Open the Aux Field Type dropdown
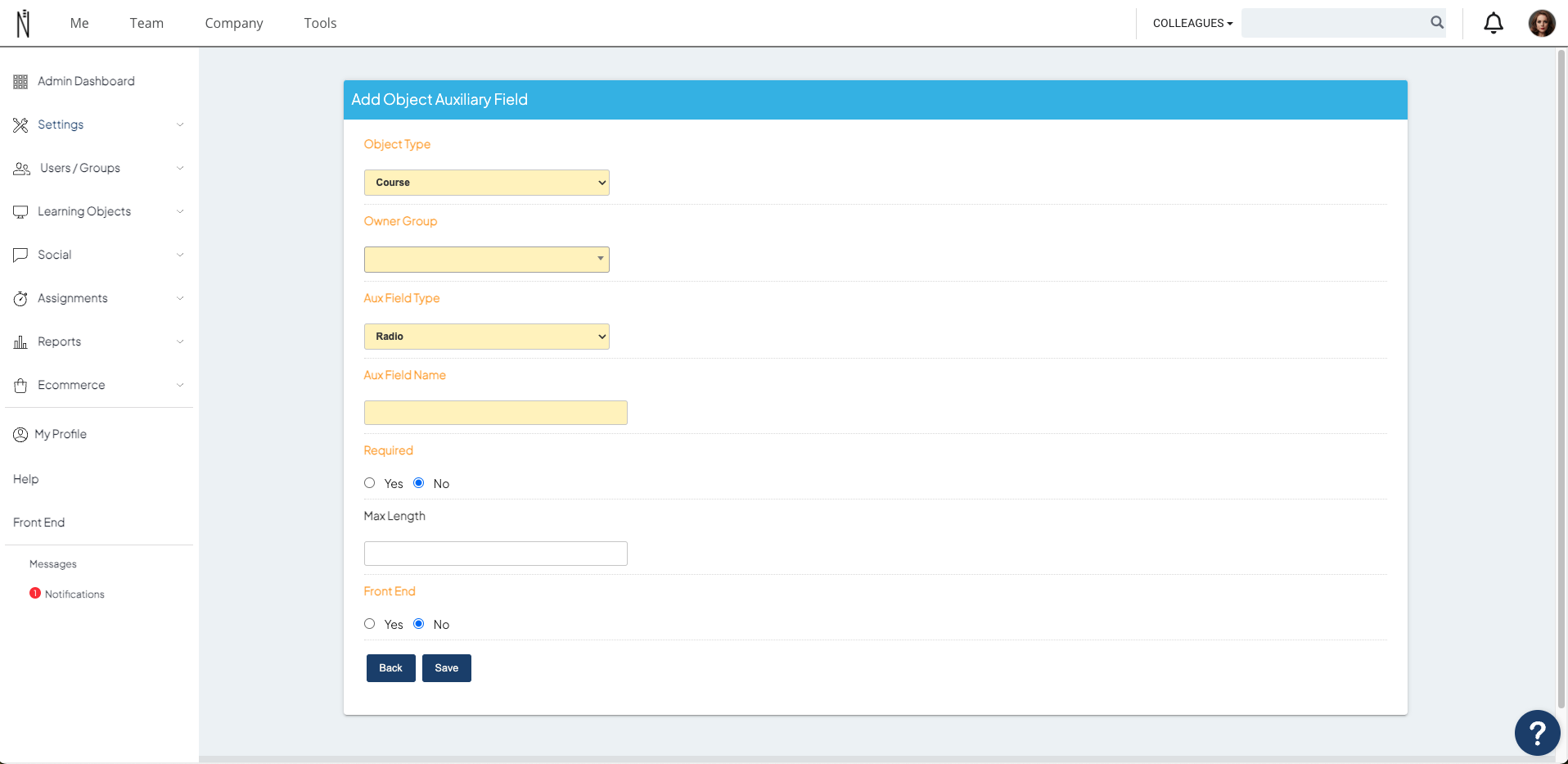 pos(487,337)
